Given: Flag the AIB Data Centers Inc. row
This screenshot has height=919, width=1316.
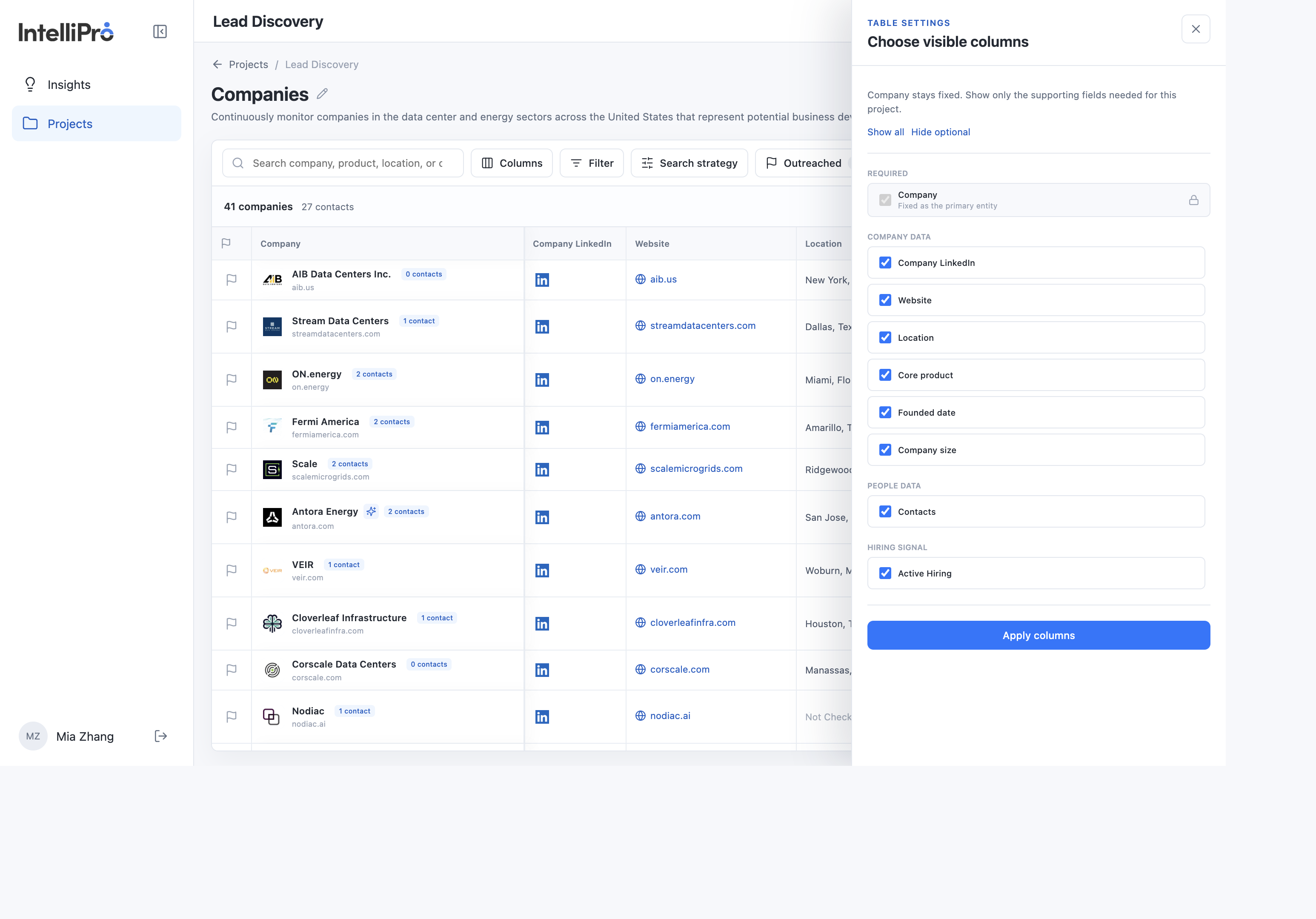Looking at the screenshot, I should coord(232,280).
